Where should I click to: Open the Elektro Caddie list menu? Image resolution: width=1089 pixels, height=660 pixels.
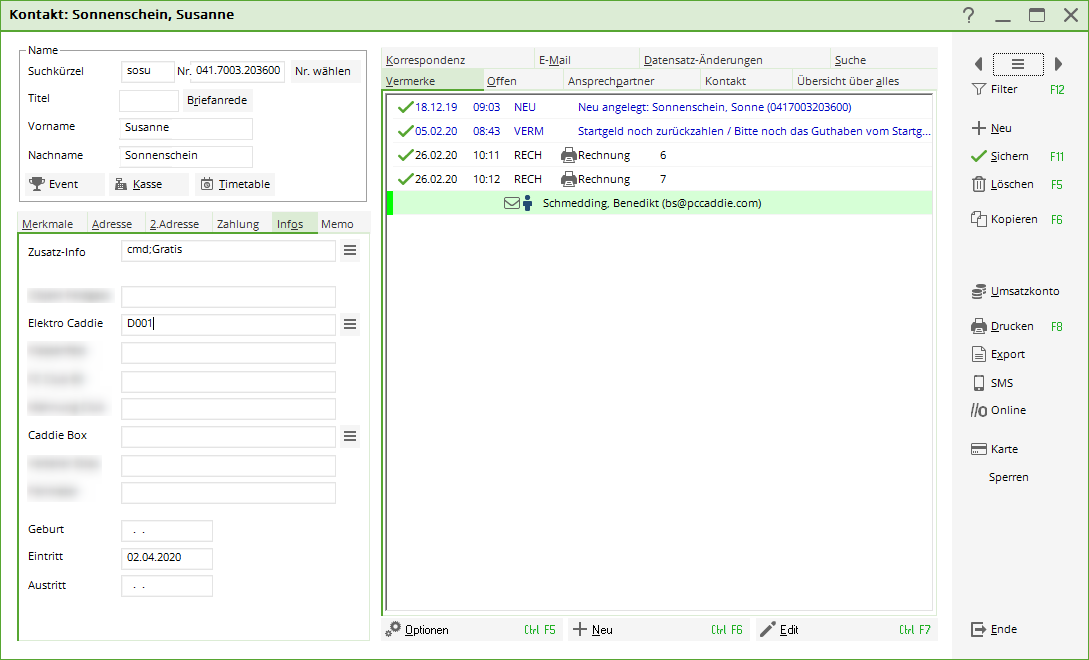[350, 324]
